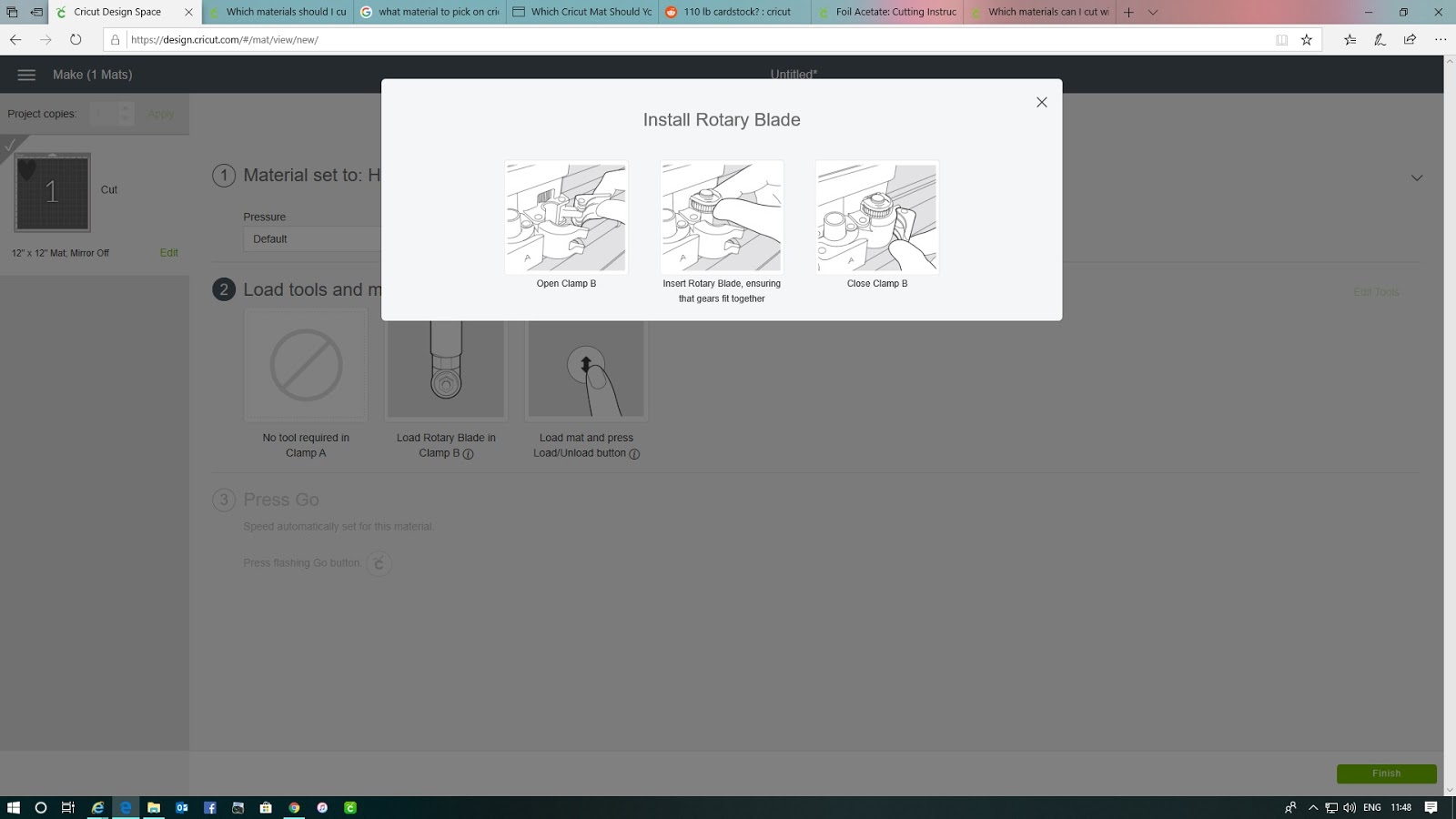
Task: Close the Cricut Design Space tab
Action: (x=188, y=12)
